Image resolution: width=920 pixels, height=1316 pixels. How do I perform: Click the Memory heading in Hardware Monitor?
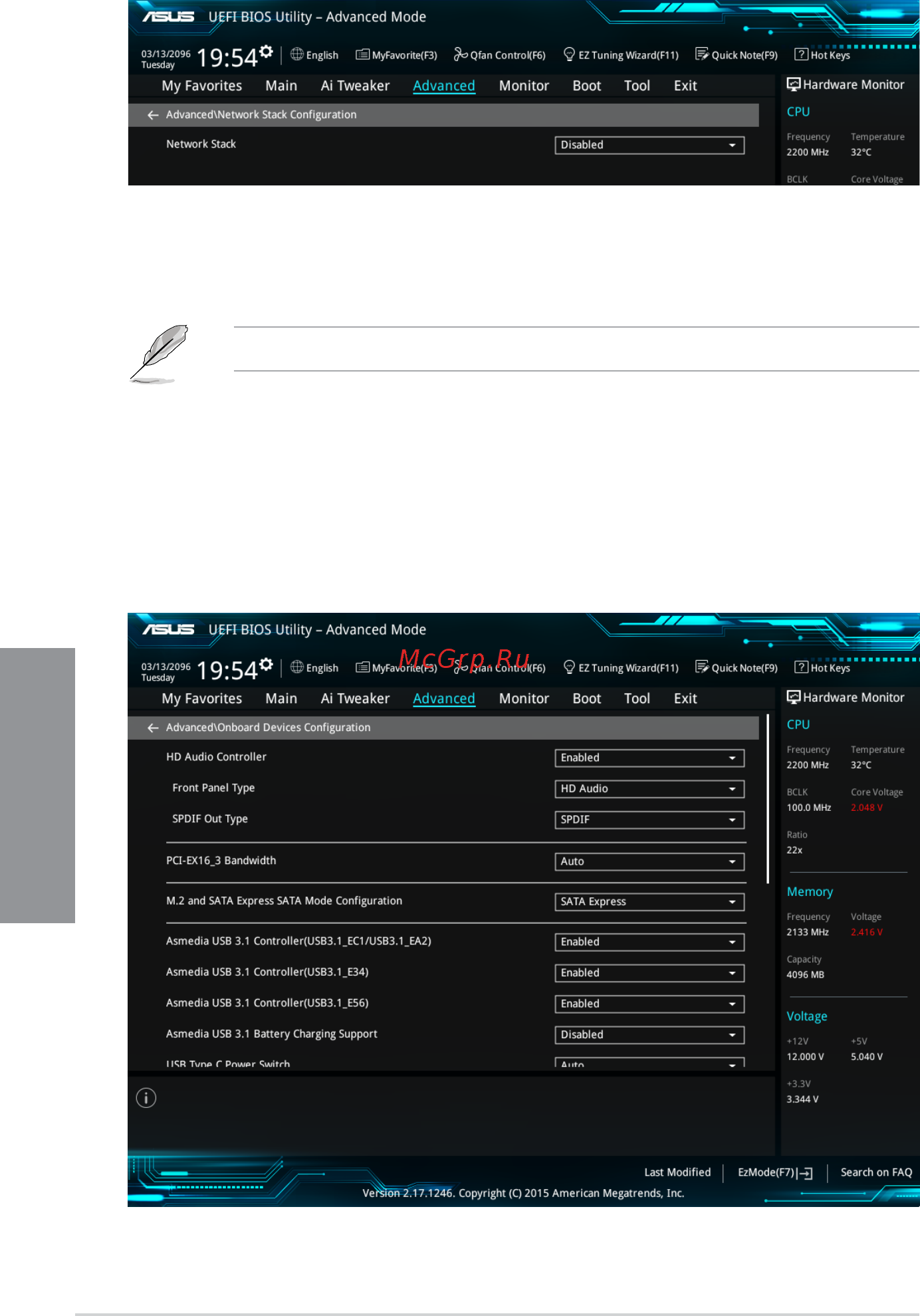pyautogui.click(x=810, y=892)
